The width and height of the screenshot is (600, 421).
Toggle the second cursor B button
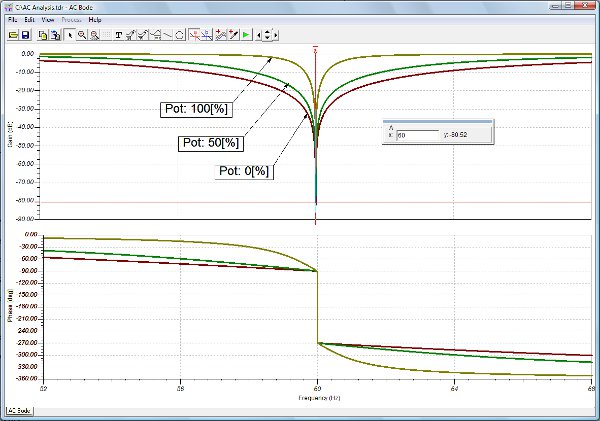click(x=207, y=34)
